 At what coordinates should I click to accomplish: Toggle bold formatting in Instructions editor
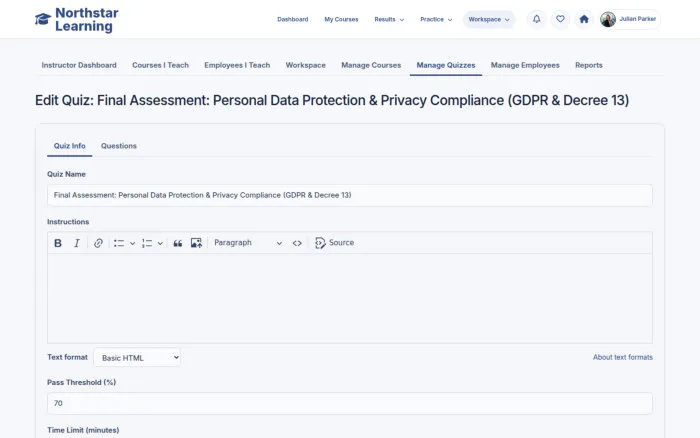pos(58,243)
